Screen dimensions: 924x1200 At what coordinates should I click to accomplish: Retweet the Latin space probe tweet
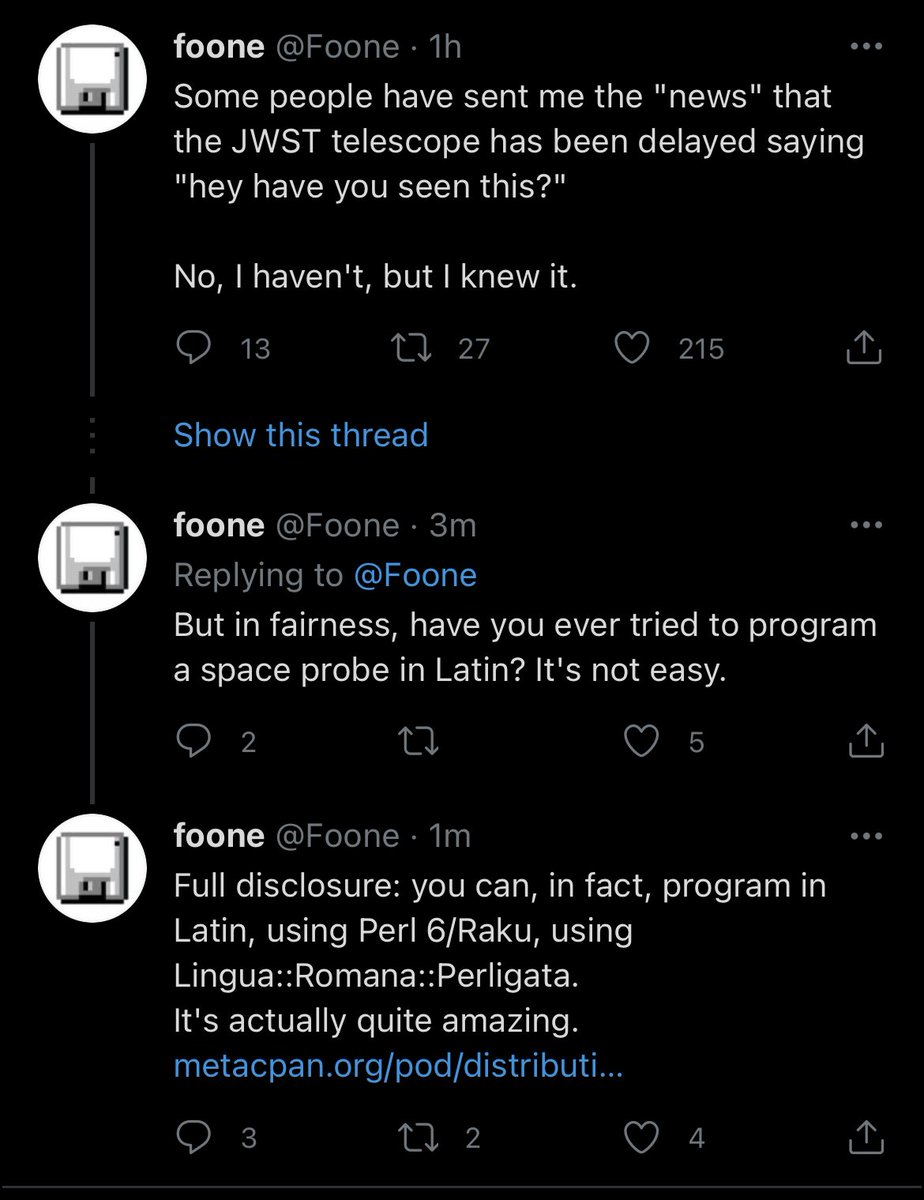click(x=413, y=741)
